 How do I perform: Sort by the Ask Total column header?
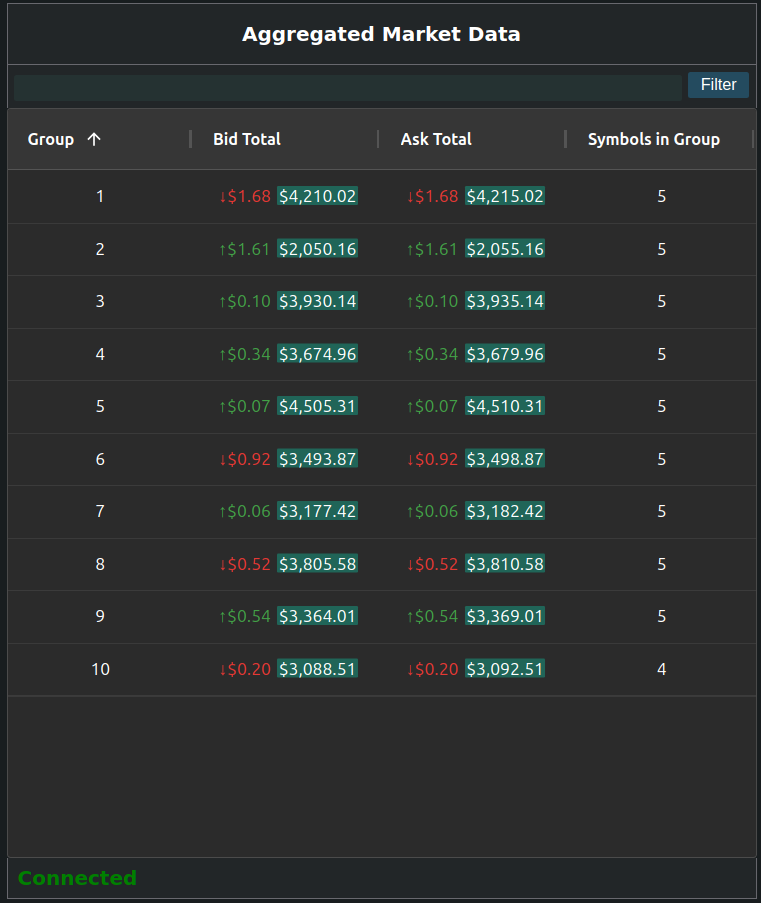point(436,139)
